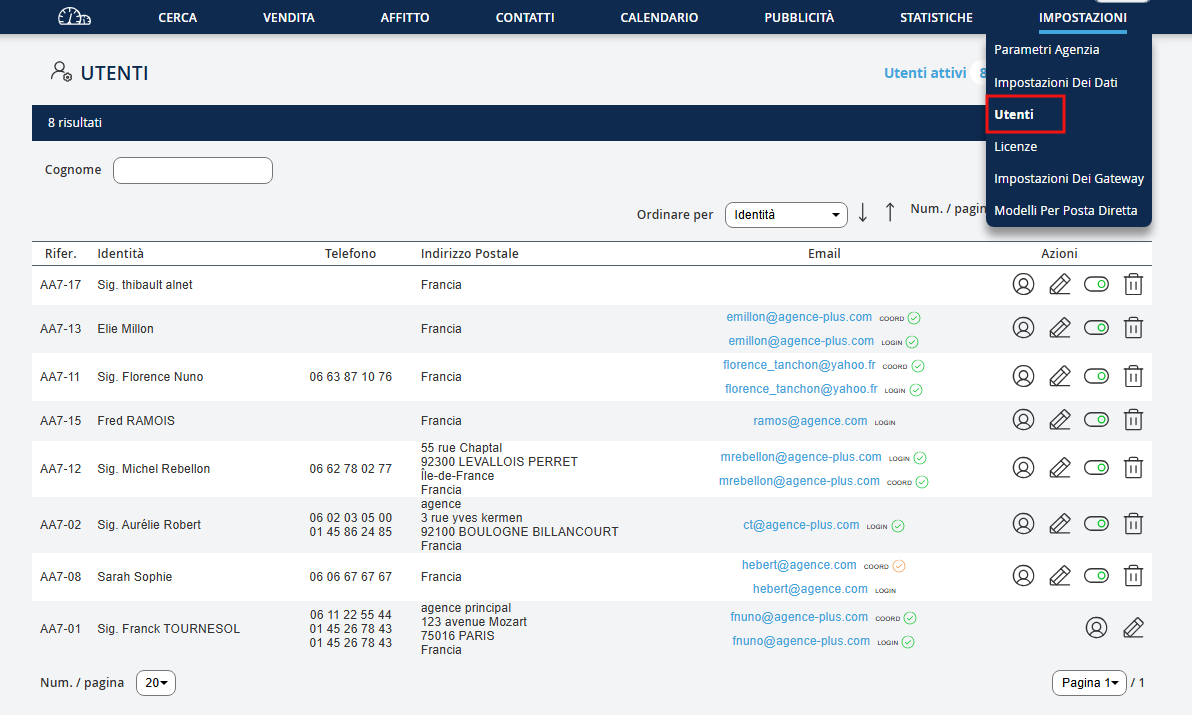Click the dashboard speedometer logo icon

point(74,17)
